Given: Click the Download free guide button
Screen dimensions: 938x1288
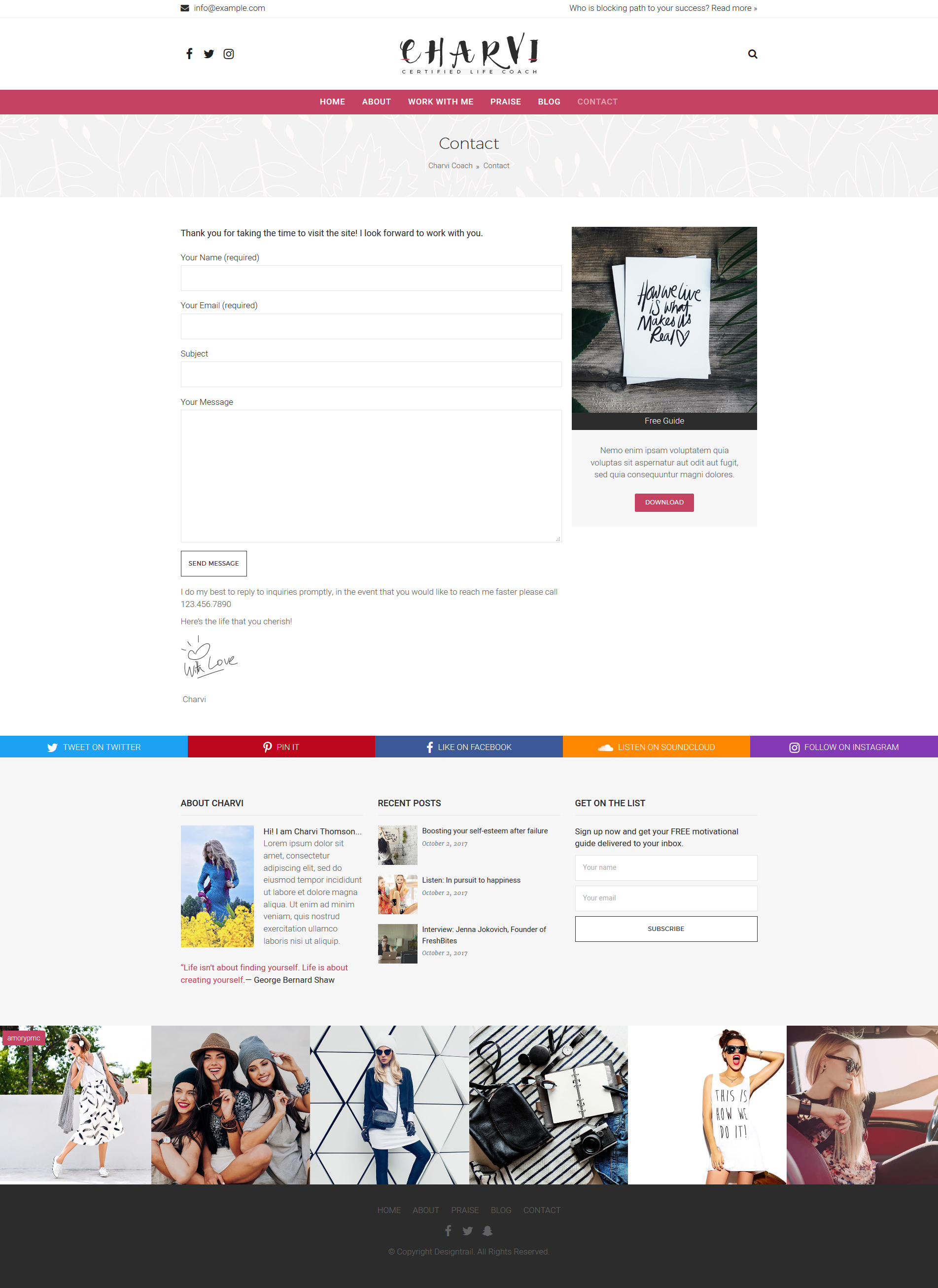Looking at the screenshot, I should [664, 502].
